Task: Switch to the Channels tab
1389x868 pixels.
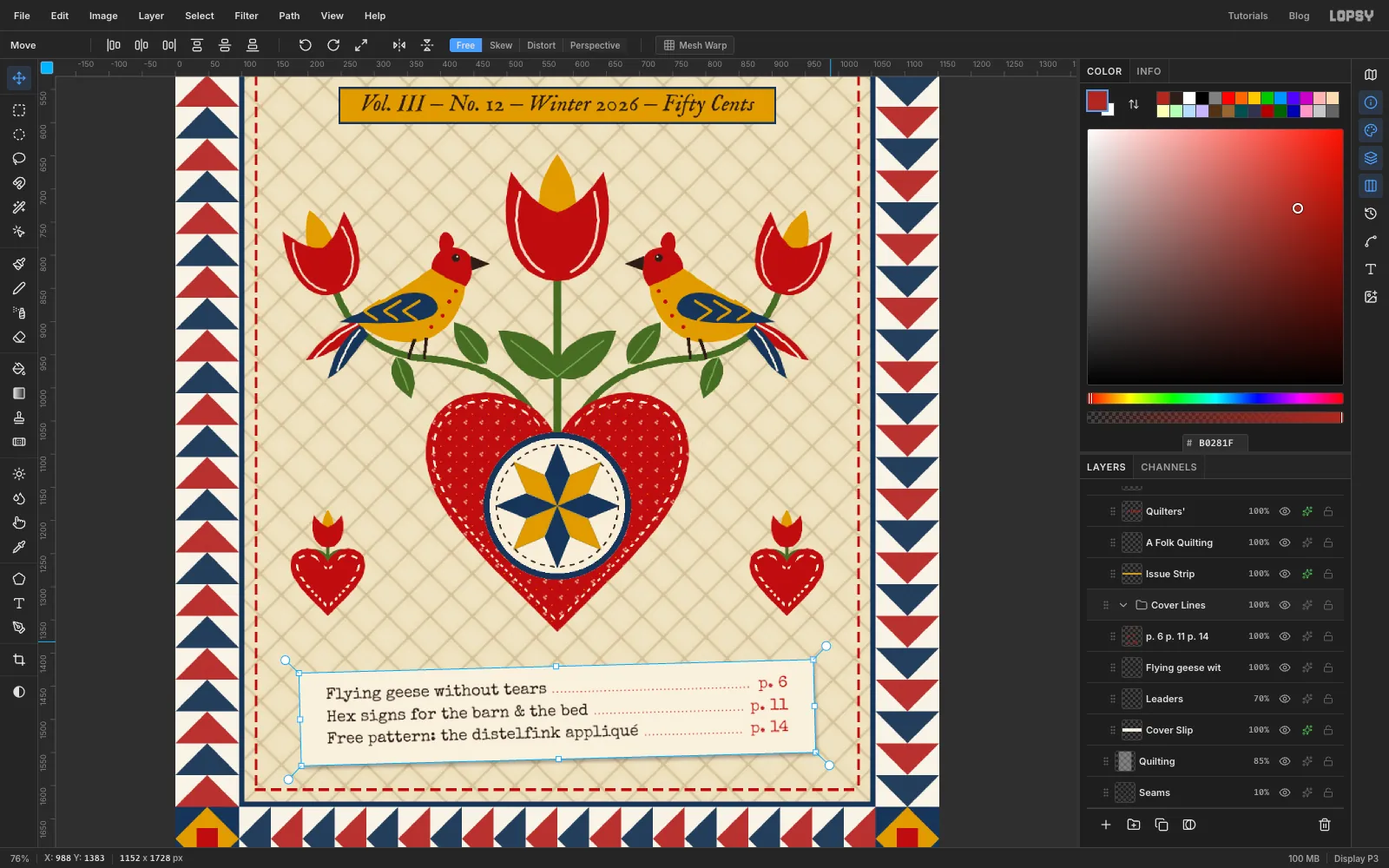Action: pos(1168,467)
